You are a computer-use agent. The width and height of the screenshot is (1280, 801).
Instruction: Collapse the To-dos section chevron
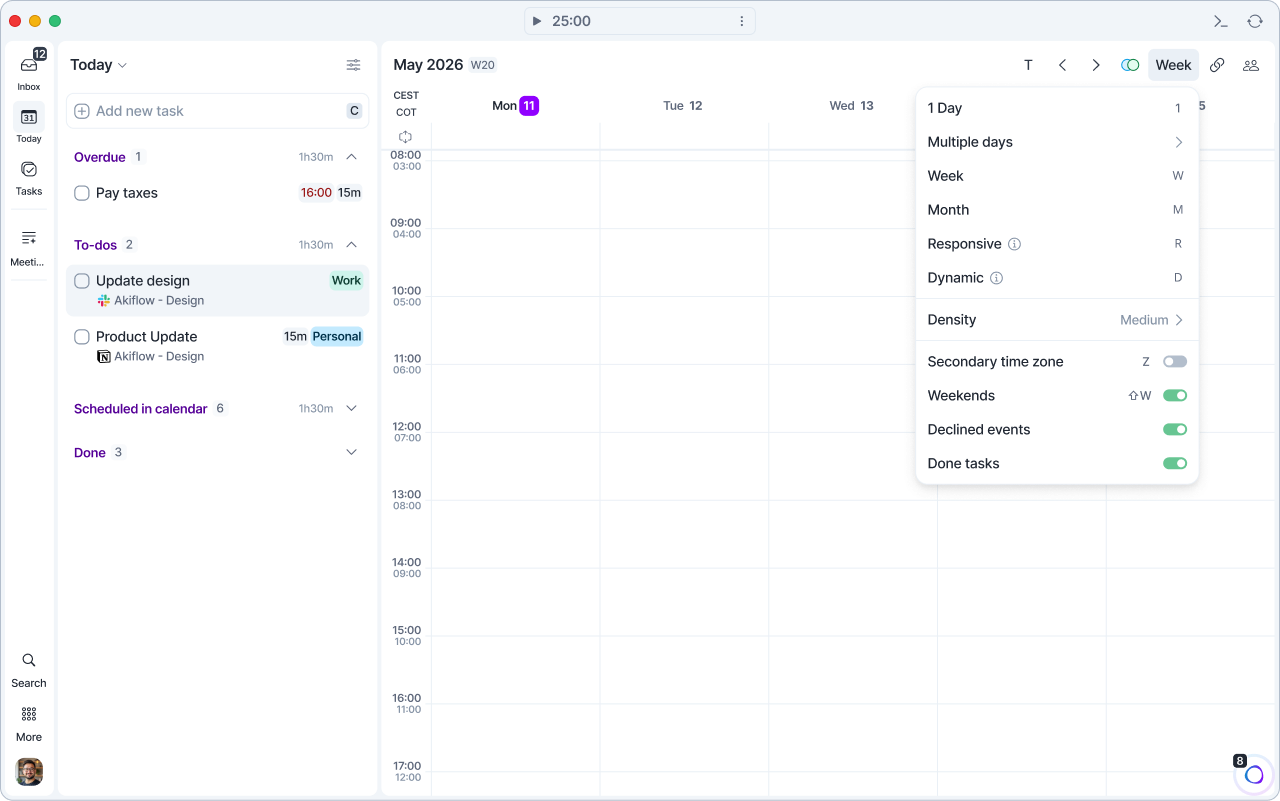(351, 245)
